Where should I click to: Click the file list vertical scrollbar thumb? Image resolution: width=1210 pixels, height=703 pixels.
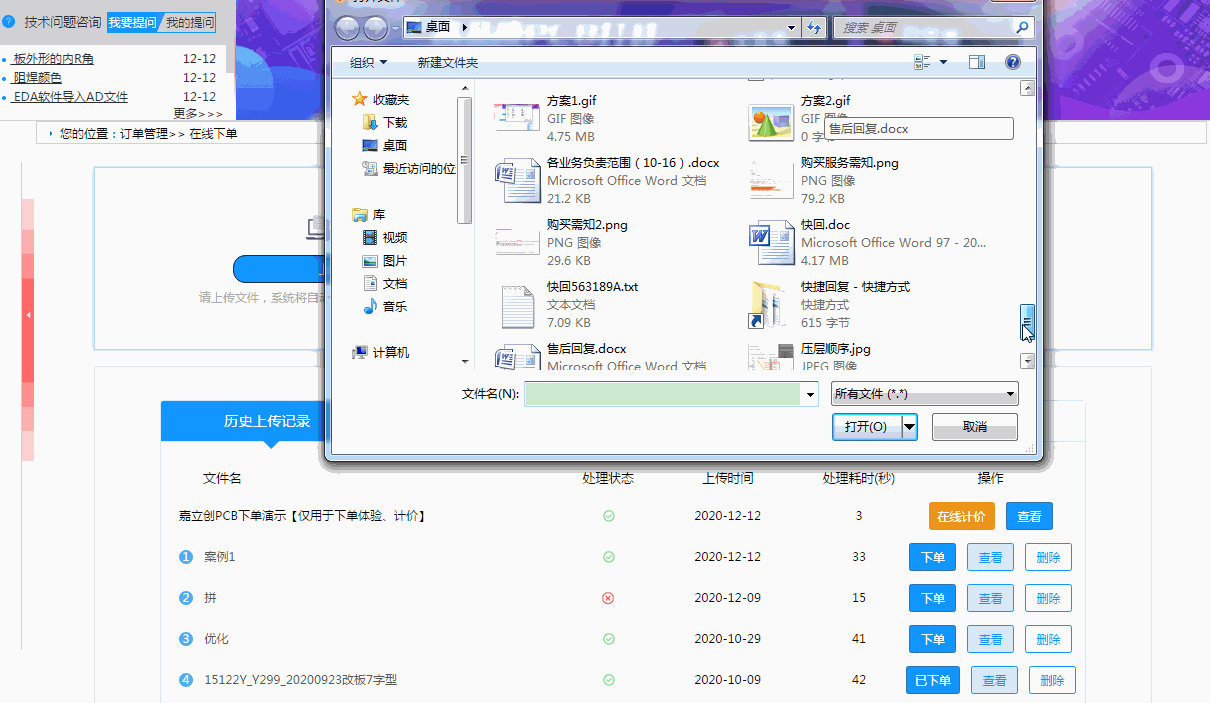[1026, 320]
